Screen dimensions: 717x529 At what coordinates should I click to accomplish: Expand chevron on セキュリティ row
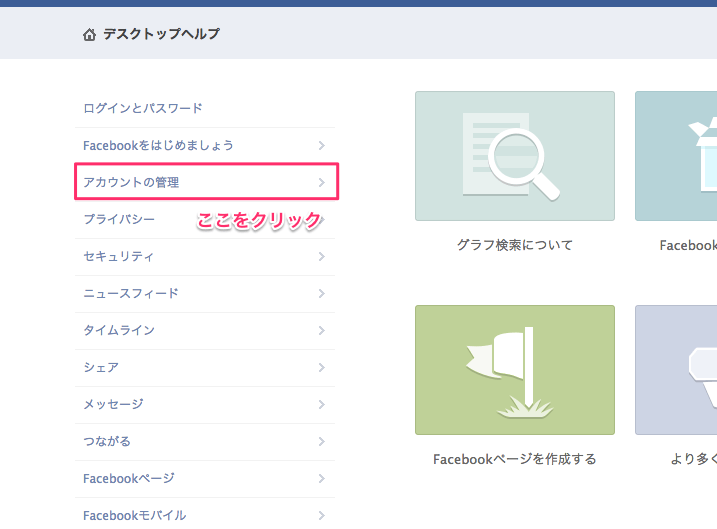coord(321,256)
